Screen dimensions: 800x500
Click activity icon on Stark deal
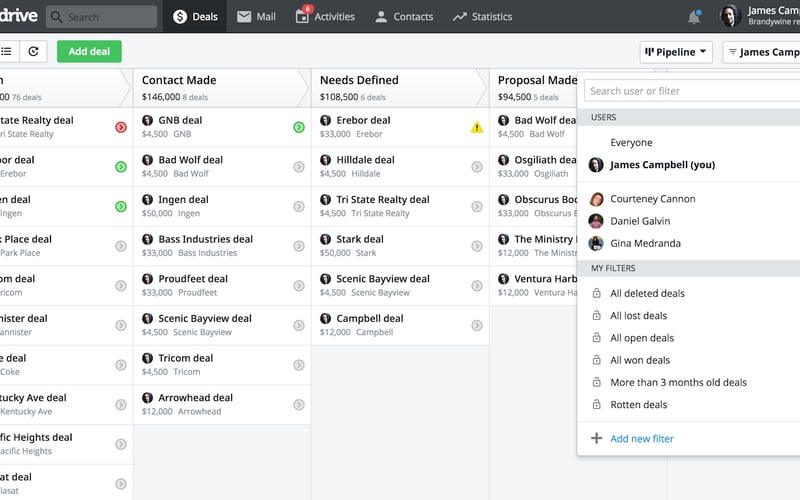[x=477, y=246]
